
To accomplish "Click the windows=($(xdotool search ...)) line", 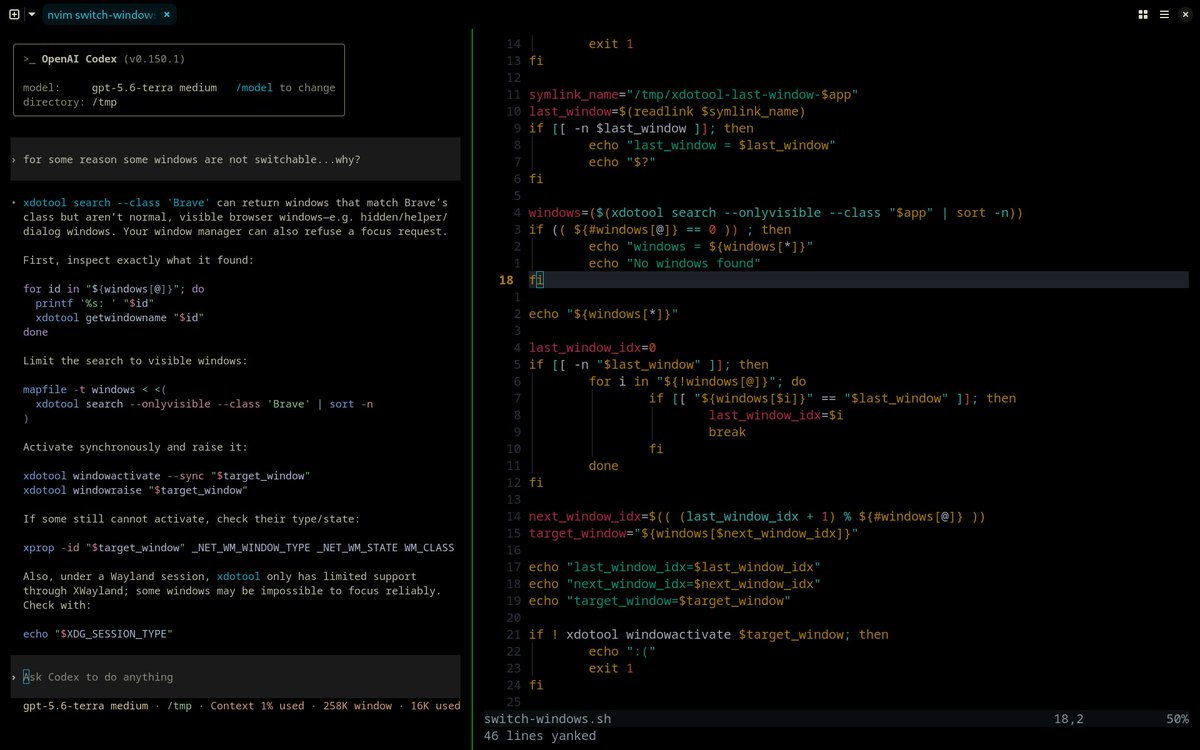I will pyautogui.click(x=776, y=213).
